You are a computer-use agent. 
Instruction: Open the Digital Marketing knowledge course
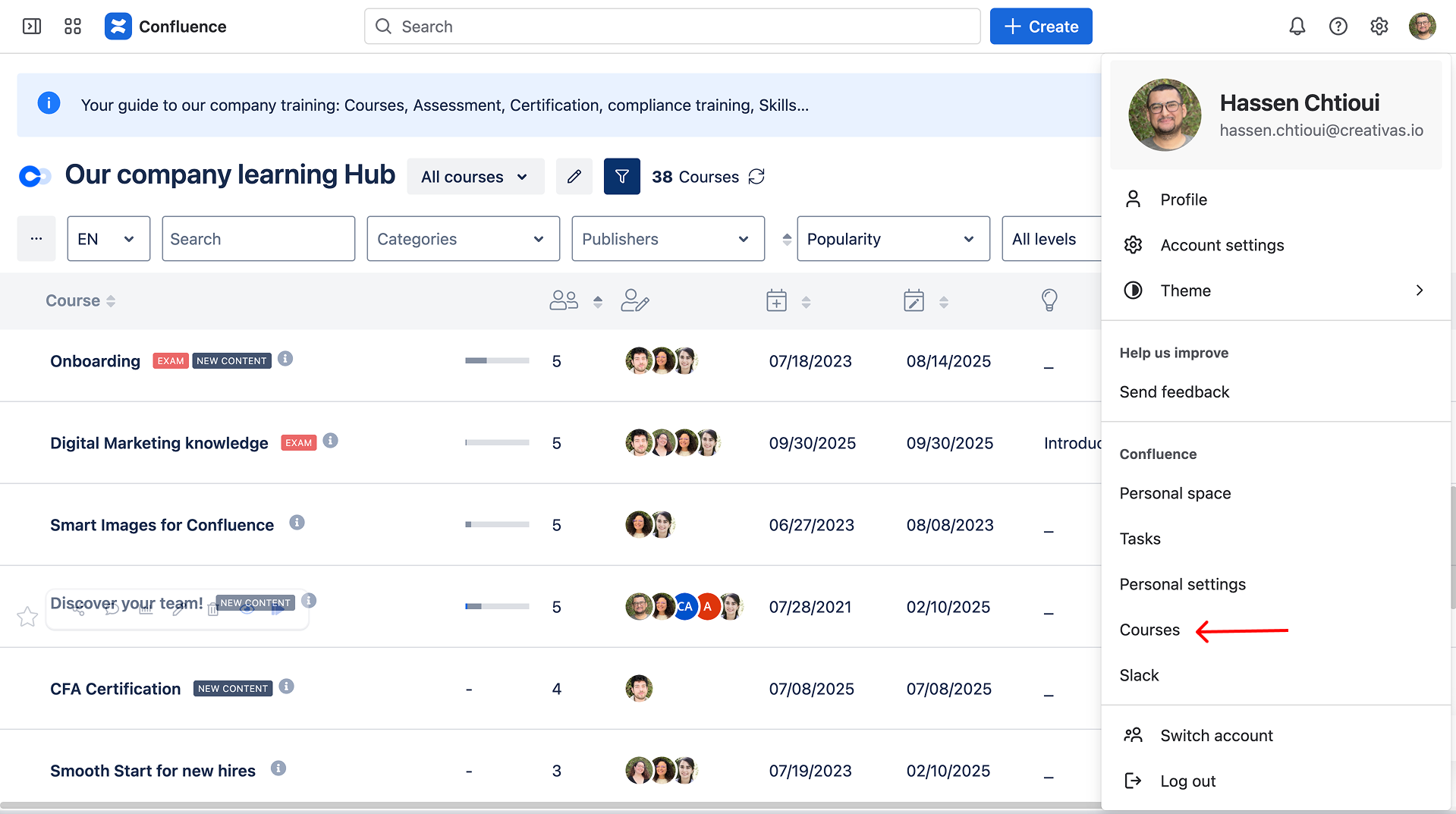159,443
